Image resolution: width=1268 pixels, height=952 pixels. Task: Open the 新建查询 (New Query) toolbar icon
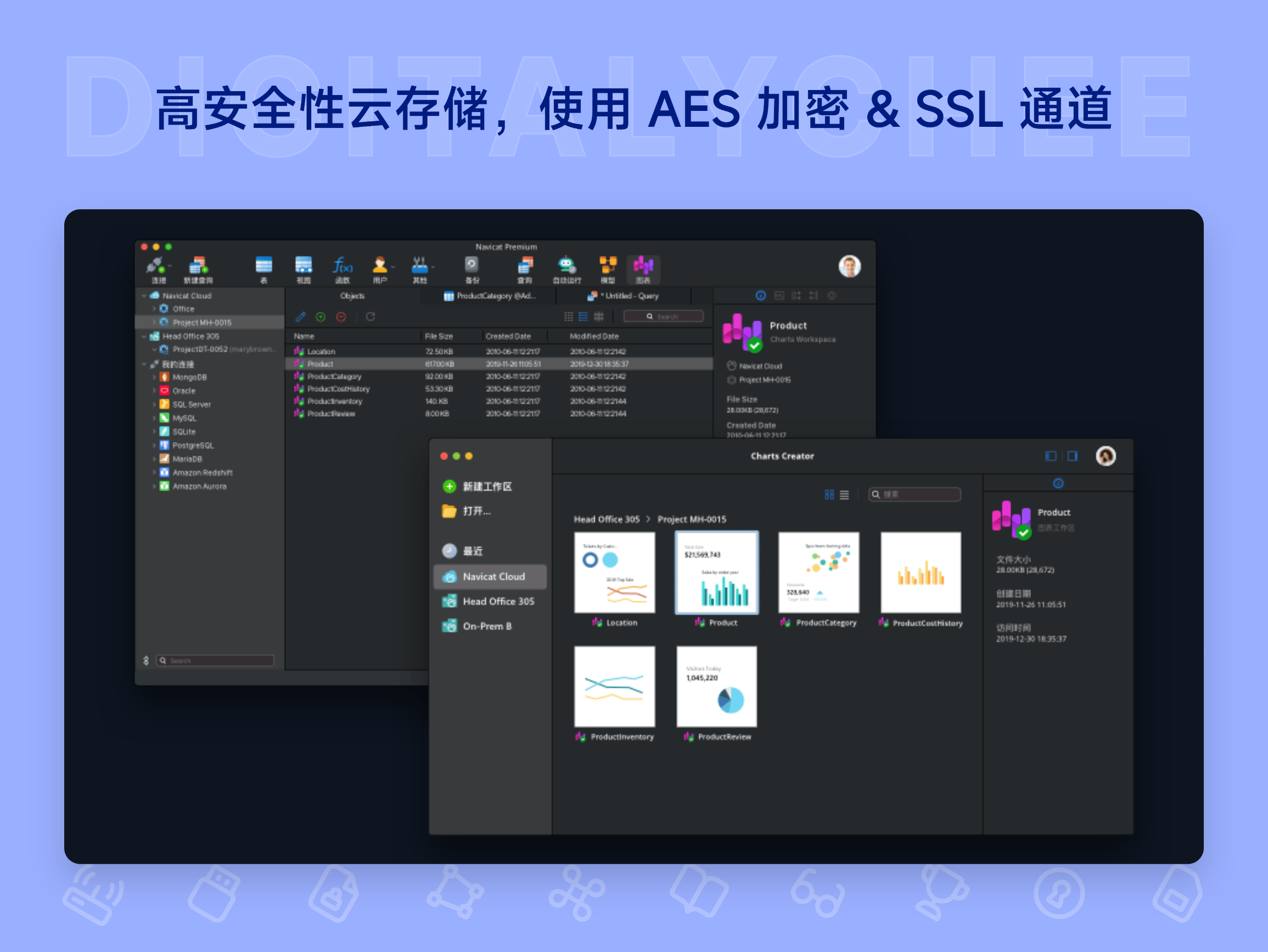point(198,268)
